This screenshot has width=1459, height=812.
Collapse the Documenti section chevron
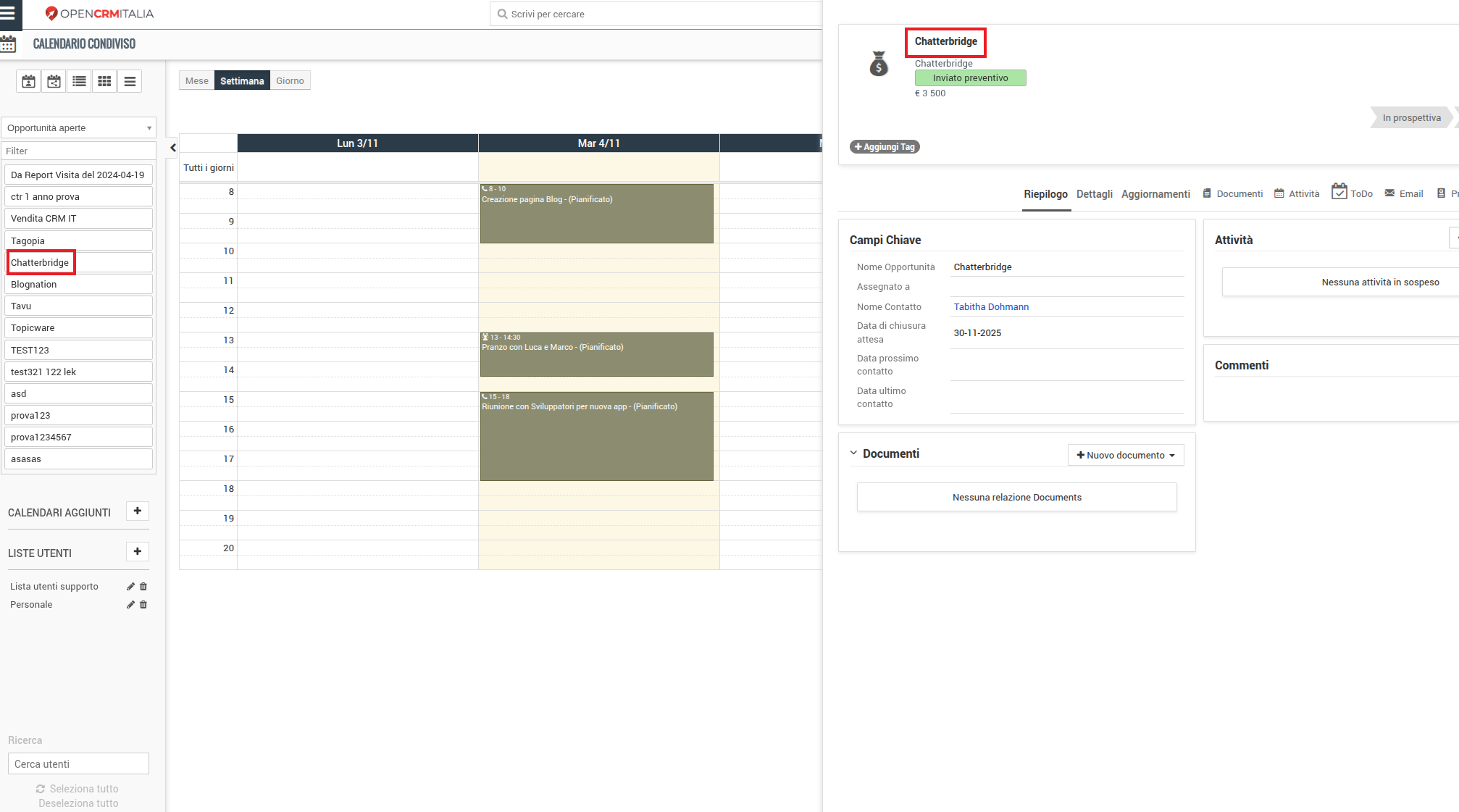pyautogui.click(x=853, y=453)
